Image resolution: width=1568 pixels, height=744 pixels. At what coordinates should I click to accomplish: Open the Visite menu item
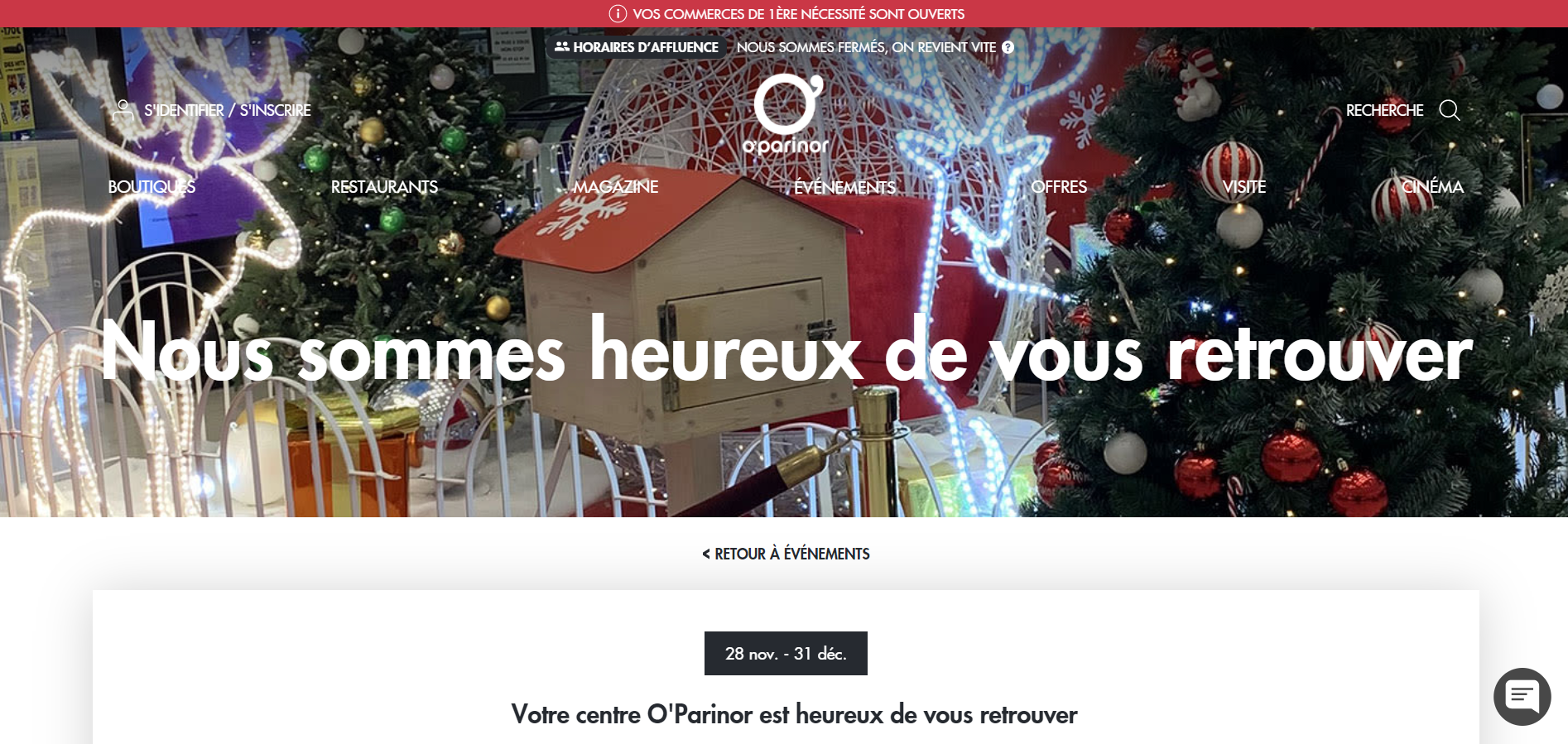click(1244, 187)
